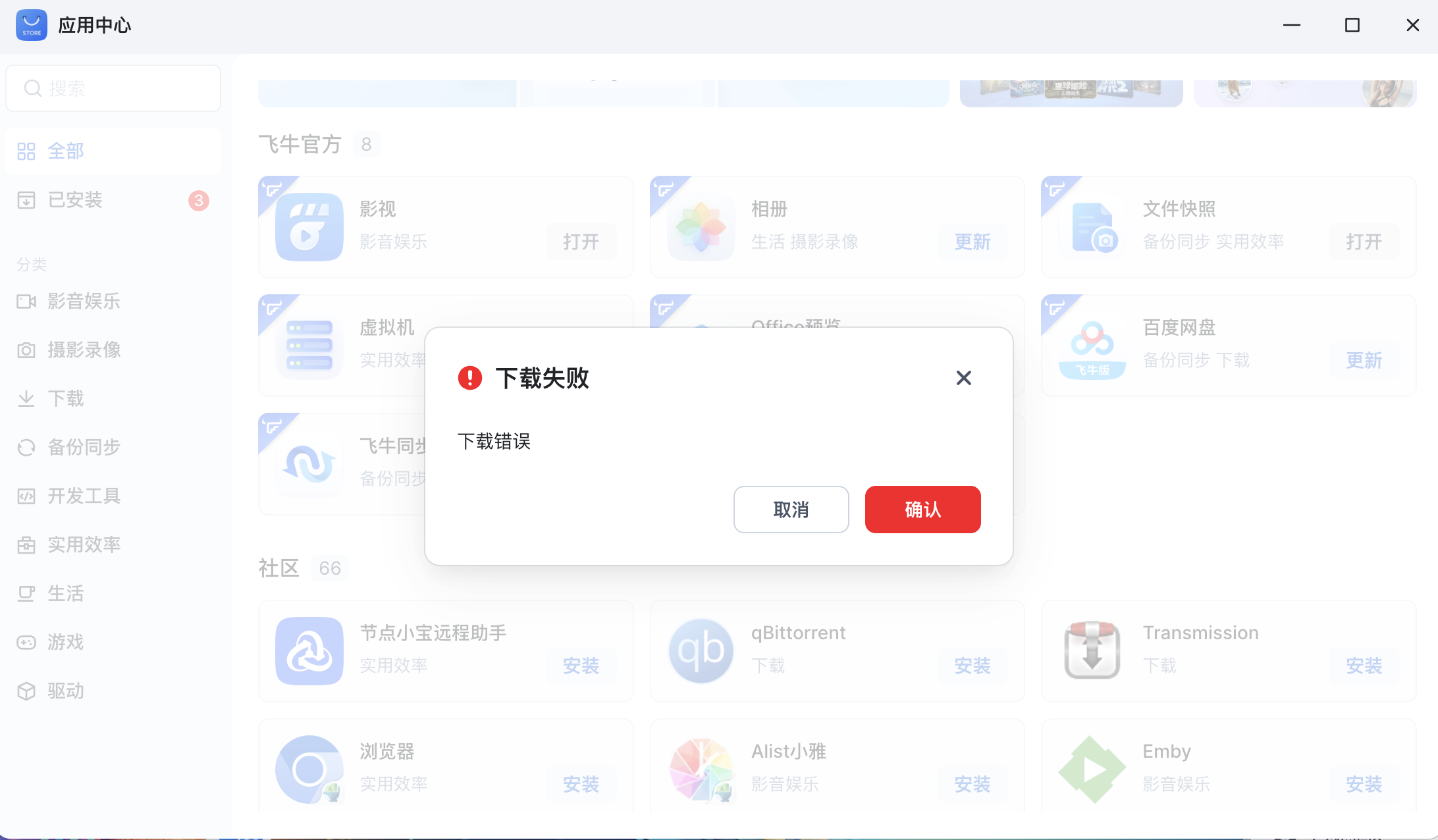This screenshot has height=840, width=1438.
Task: Click the 百度网盘 app icon
Action: (1092, 346)
